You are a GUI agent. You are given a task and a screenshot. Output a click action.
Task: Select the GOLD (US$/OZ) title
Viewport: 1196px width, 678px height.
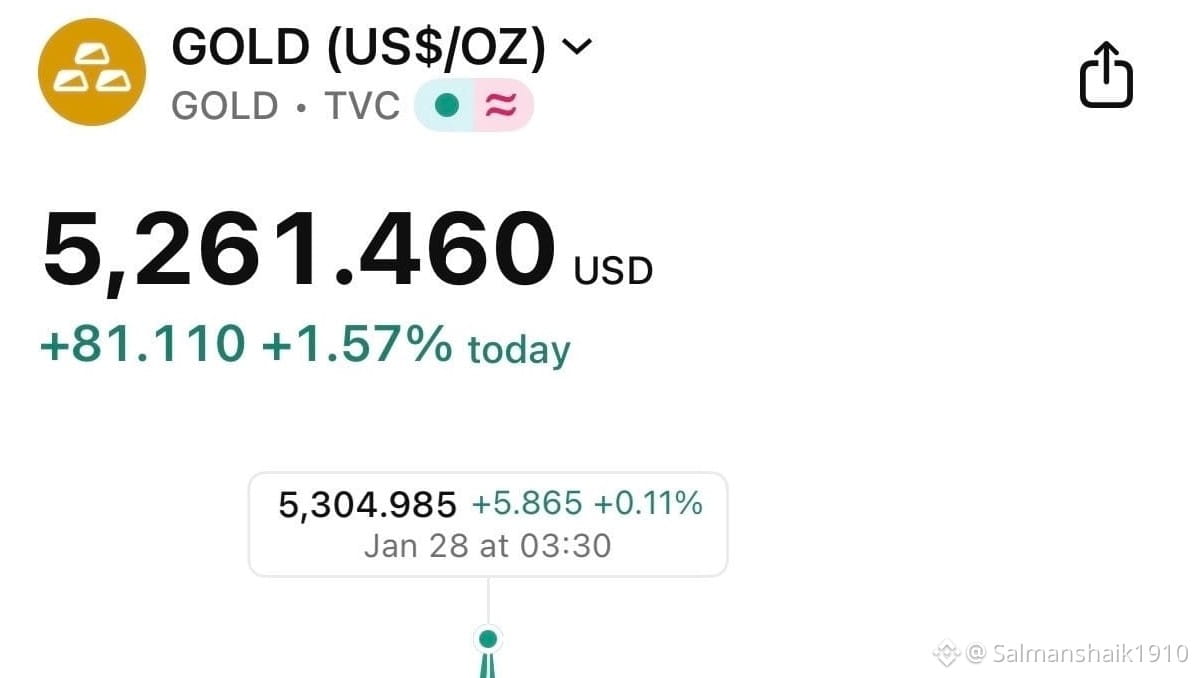point(358,47)
